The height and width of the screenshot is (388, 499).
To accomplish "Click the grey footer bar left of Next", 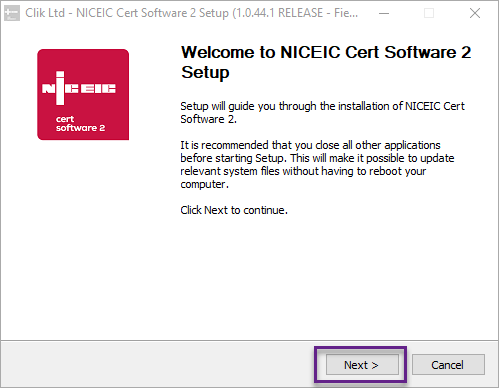I will click(x=157, y=364).
